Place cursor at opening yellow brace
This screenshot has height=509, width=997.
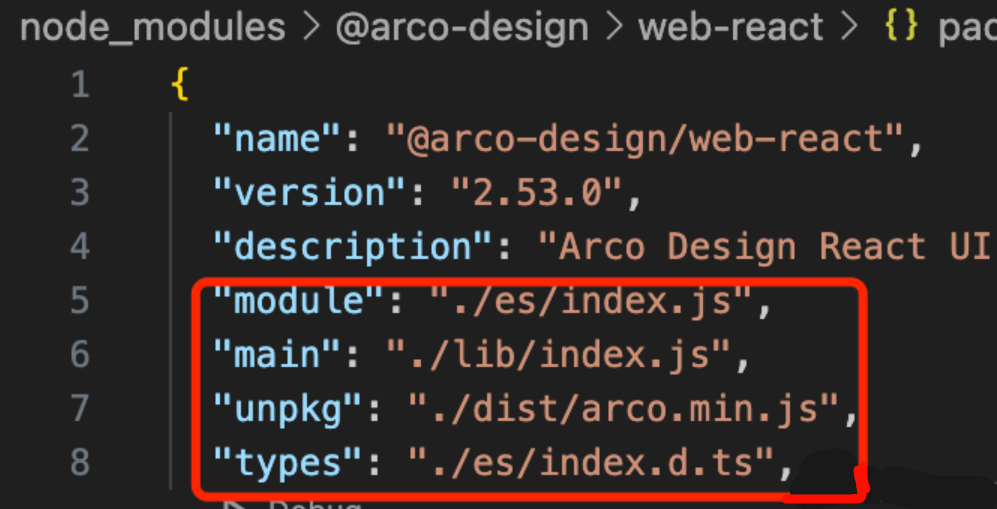tap(181, 85)
